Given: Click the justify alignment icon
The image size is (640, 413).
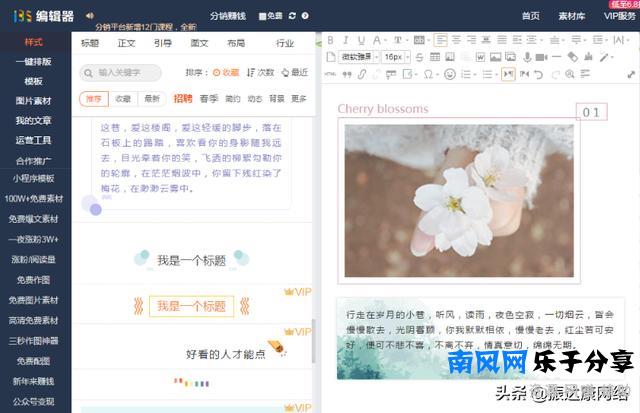Looking at the screenshot, I should click(x=502, y=40).
